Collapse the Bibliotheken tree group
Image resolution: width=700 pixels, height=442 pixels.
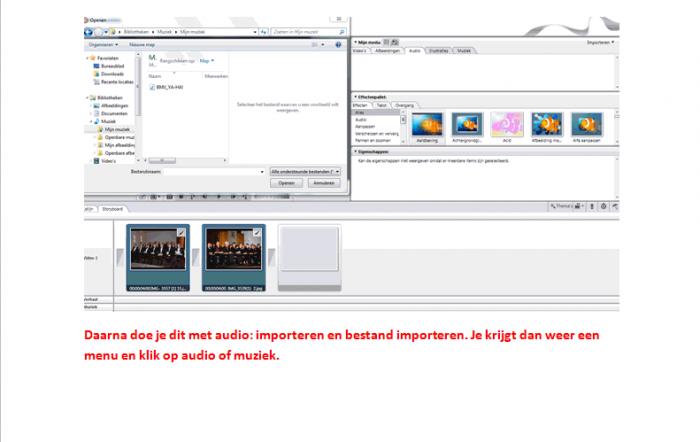(x=87, y=98)
